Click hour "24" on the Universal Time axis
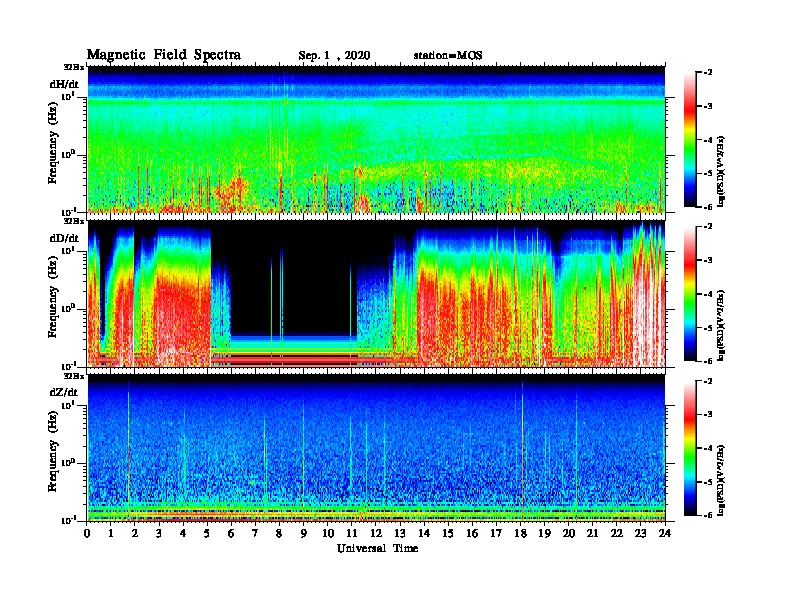792x612 pixels. (x=665, y=533)
